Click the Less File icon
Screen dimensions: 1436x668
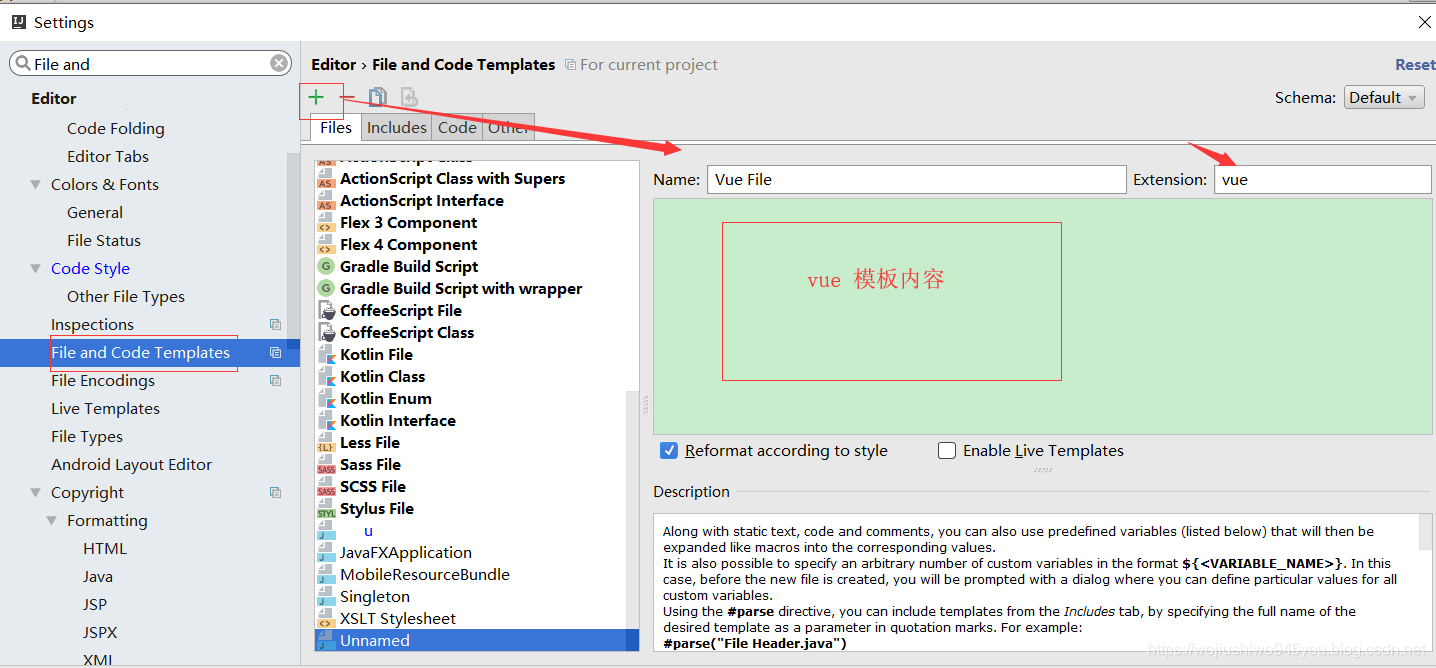click(x=326, y=442)
